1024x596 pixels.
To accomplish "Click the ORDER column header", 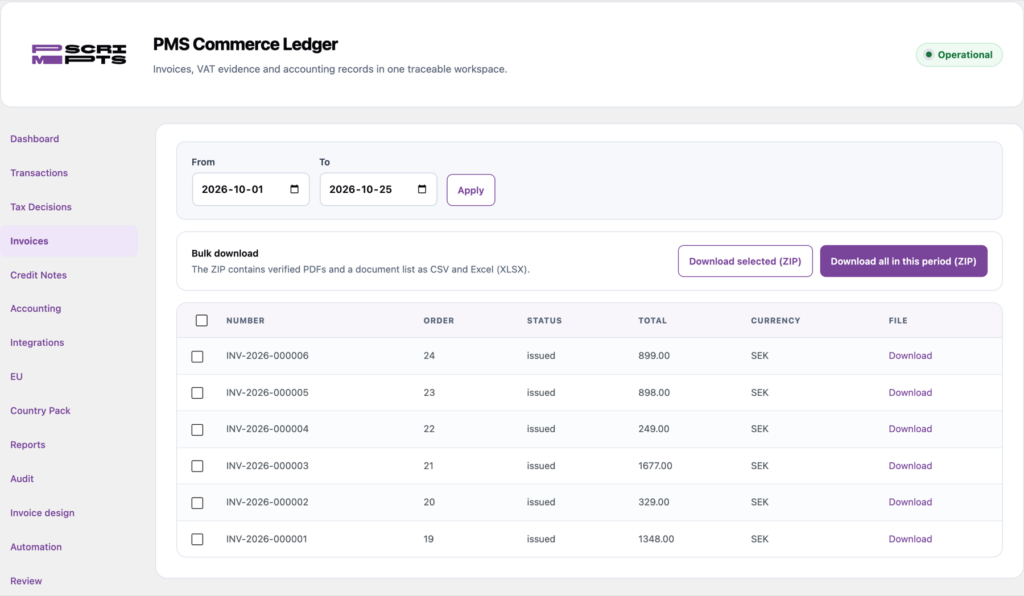I will (x=439, y=321).
